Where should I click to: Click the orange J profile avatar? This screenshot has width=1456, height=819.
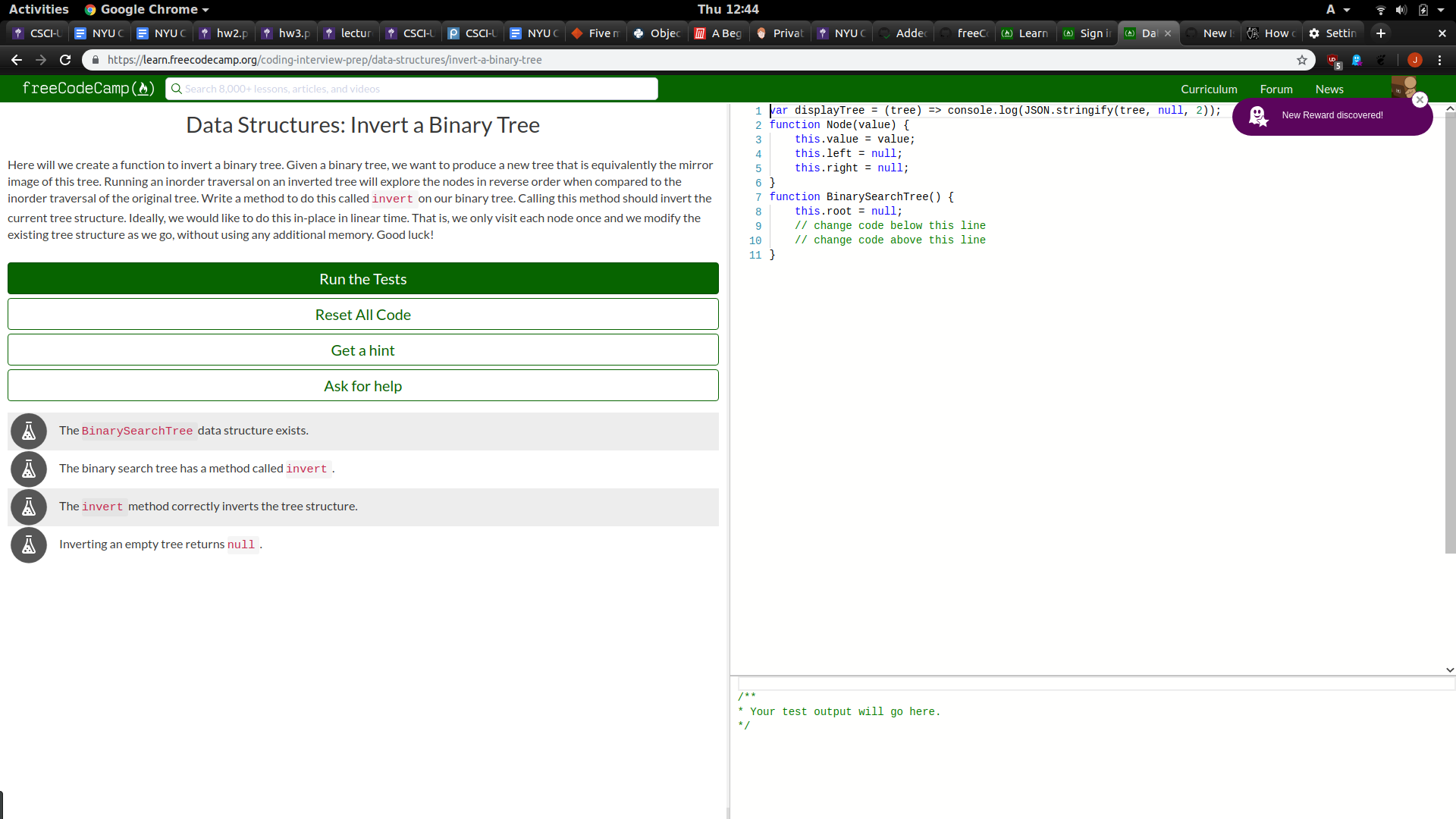pos(1414,59)
